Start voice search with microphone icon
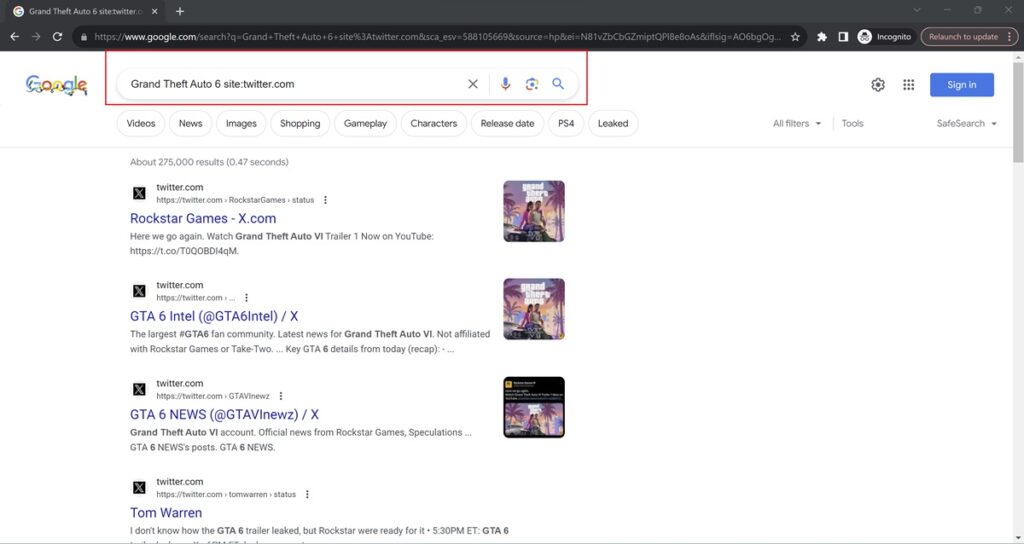The image size is (1024, 544). pyautogui.click(x=505, y=84)
